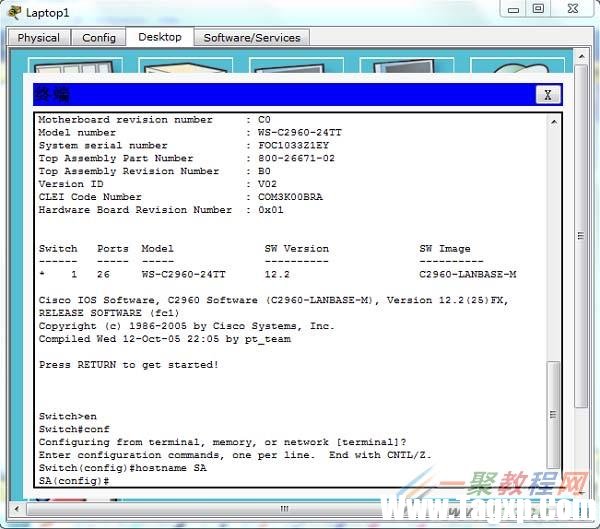Click the outer vertical scrollbar thumb
Image resolution: width=600 pixels, height=529 pixels.
[581, 236]
